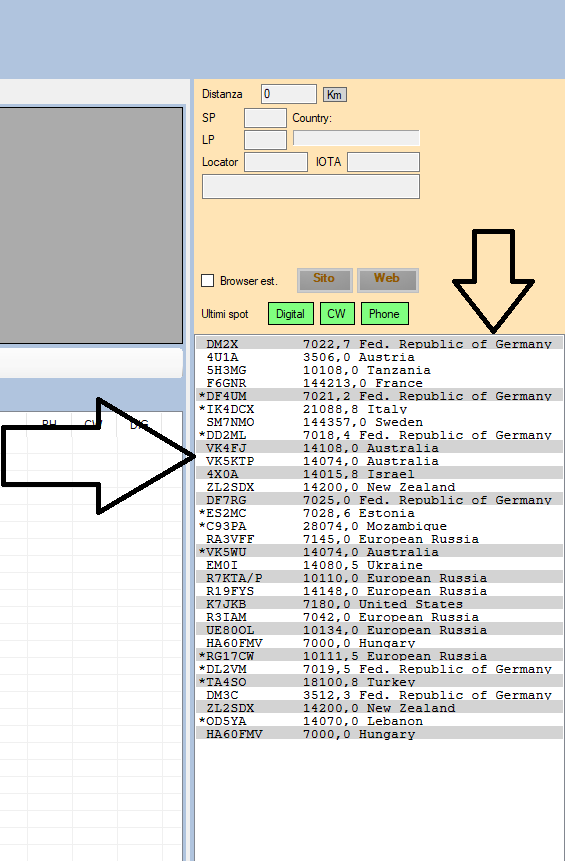565x861 pixels.
Task: Click the Web button
Action: point(387,280)
